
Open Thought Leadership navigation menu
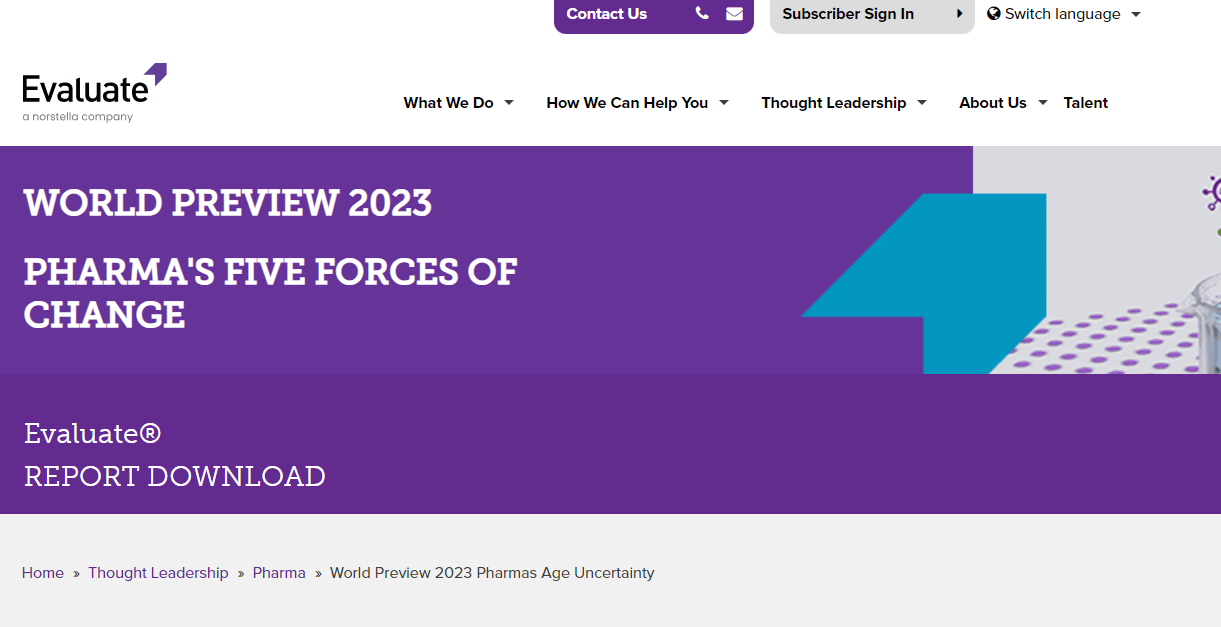(834, 102)
